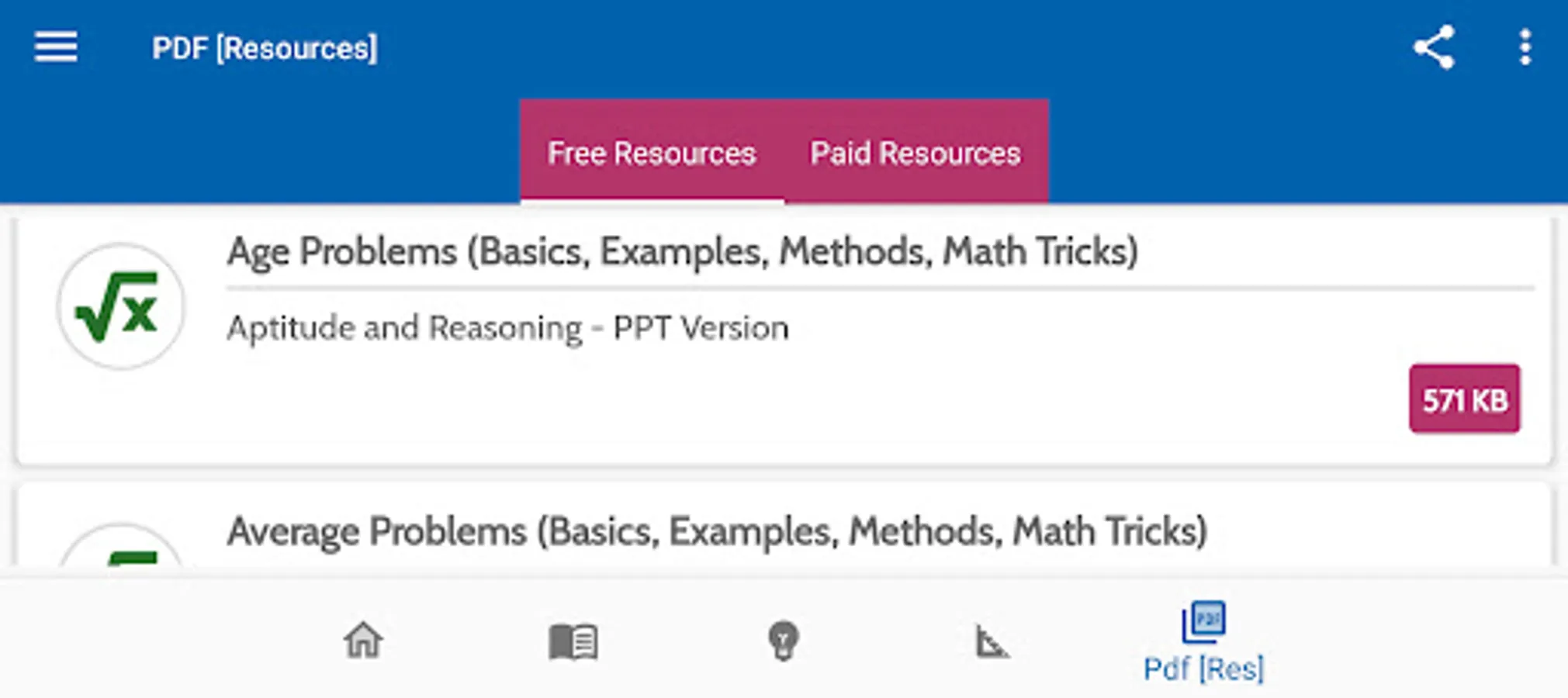Click the square-root icon for Age Problems
The width and height of the screenshot is (1568, 698).
[120, 306]
